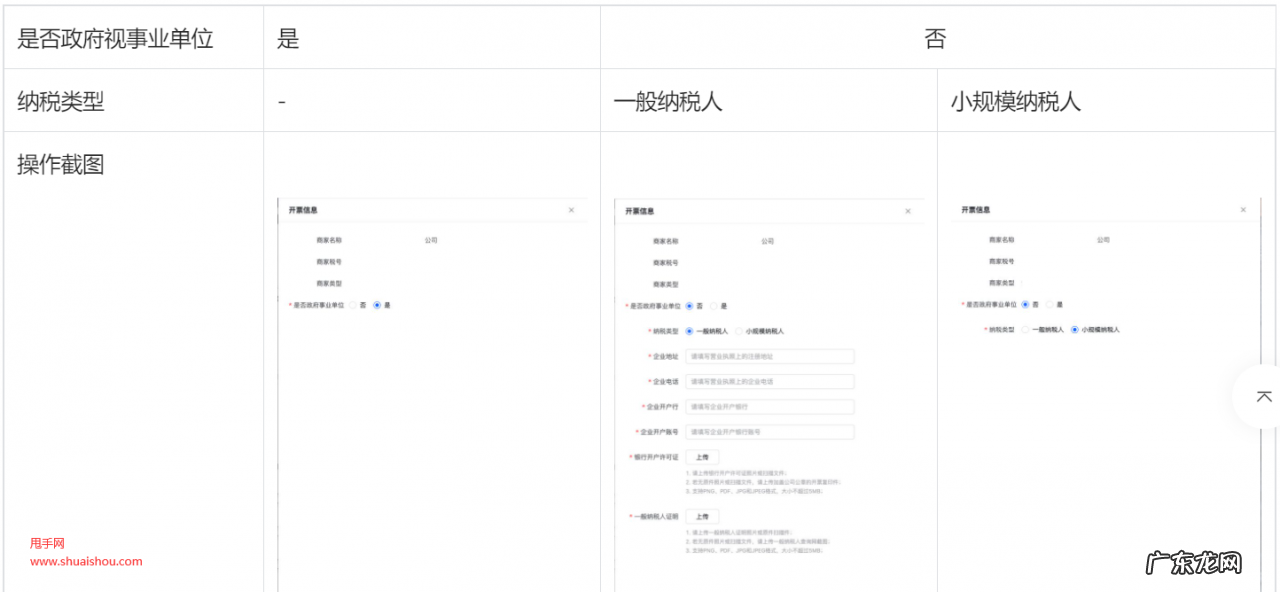Click the 企业电话 input field
Screen dimensions: 1280x592
point(770,382)
